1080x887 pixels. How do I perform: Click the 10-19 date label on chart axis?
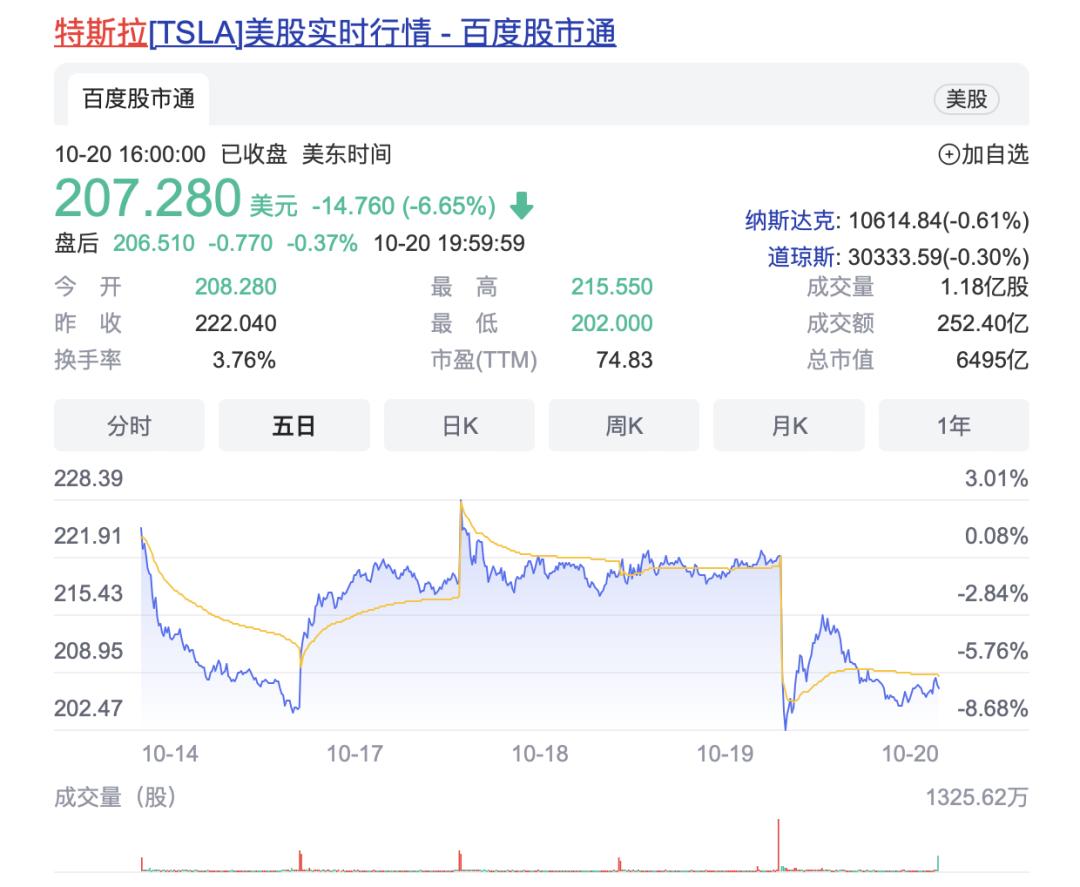pos(725,753)
